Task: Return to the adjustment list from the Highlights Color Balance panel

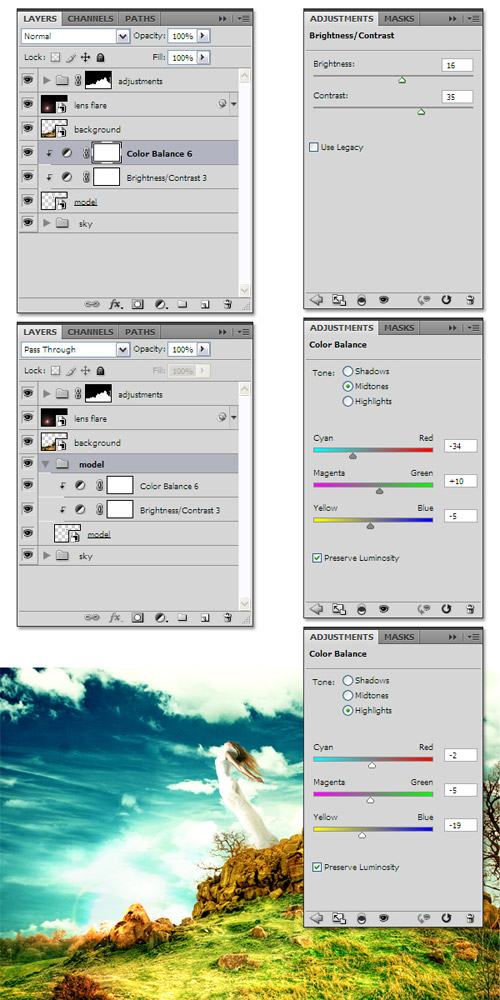Action: pos(316,918)
